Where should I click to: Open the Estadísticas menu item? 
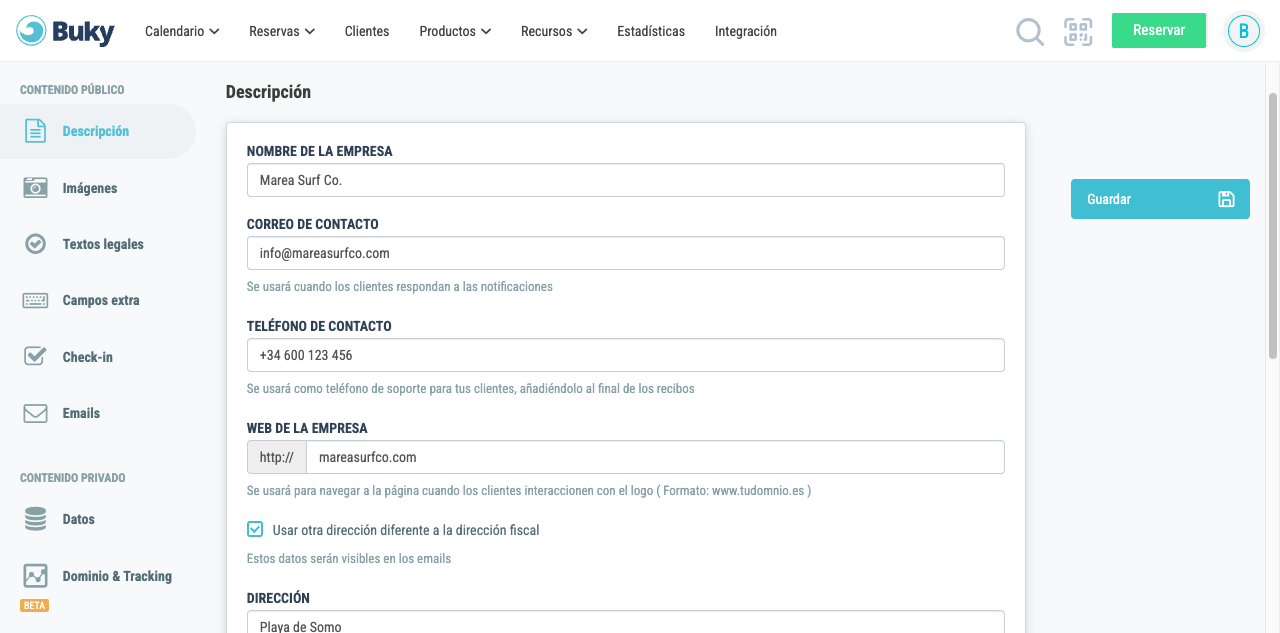651,31
